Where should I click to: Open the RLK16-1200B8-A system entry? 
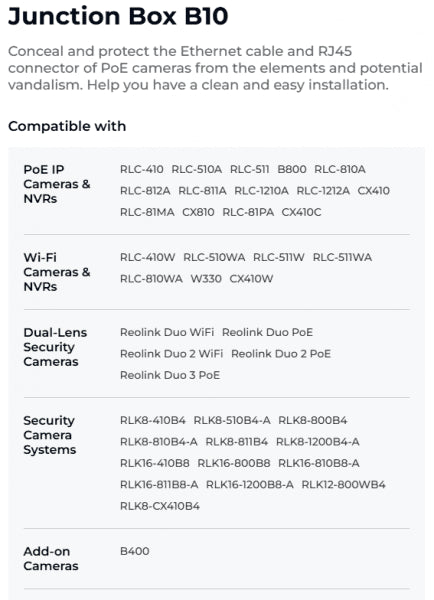pyautogui.click(x=250, y=484)
